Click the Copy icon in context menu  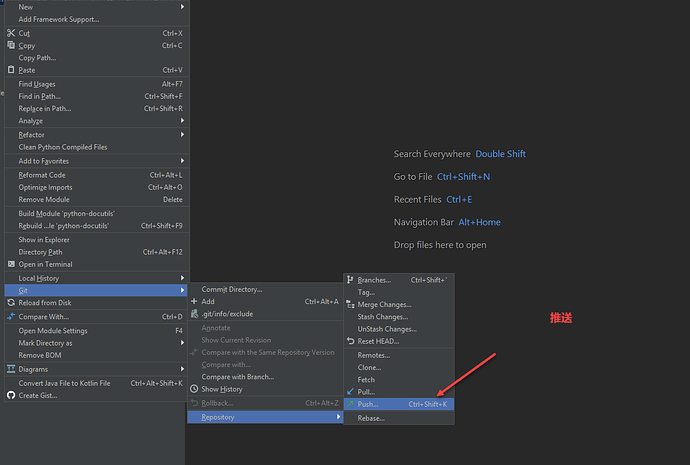11,45
